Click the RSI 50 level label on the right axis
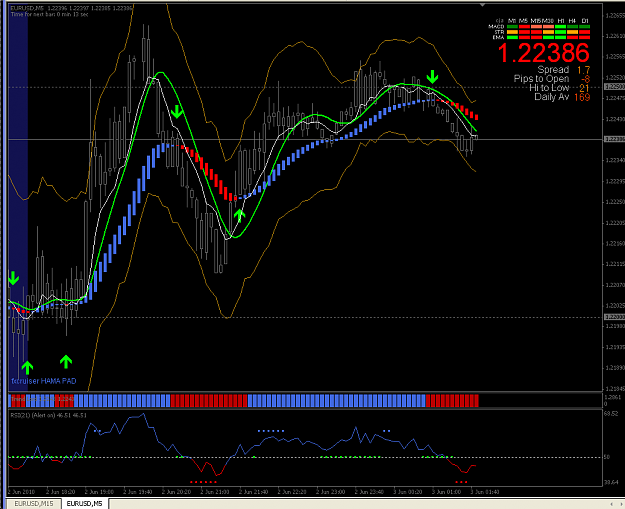This screenshot has height=509, width=625. point(607,457)
